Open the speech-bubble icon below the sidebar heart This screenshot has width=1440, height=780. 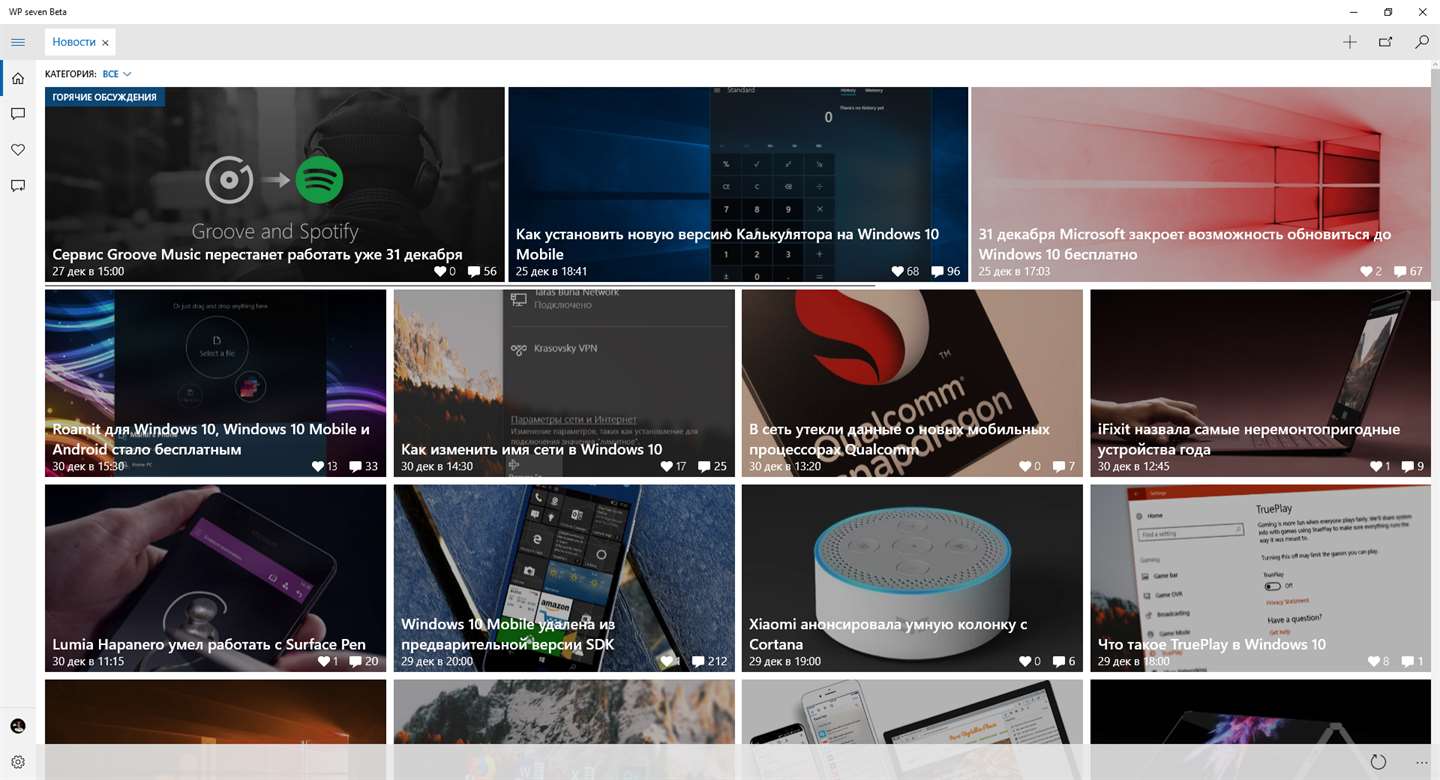(x=17, y=186)
